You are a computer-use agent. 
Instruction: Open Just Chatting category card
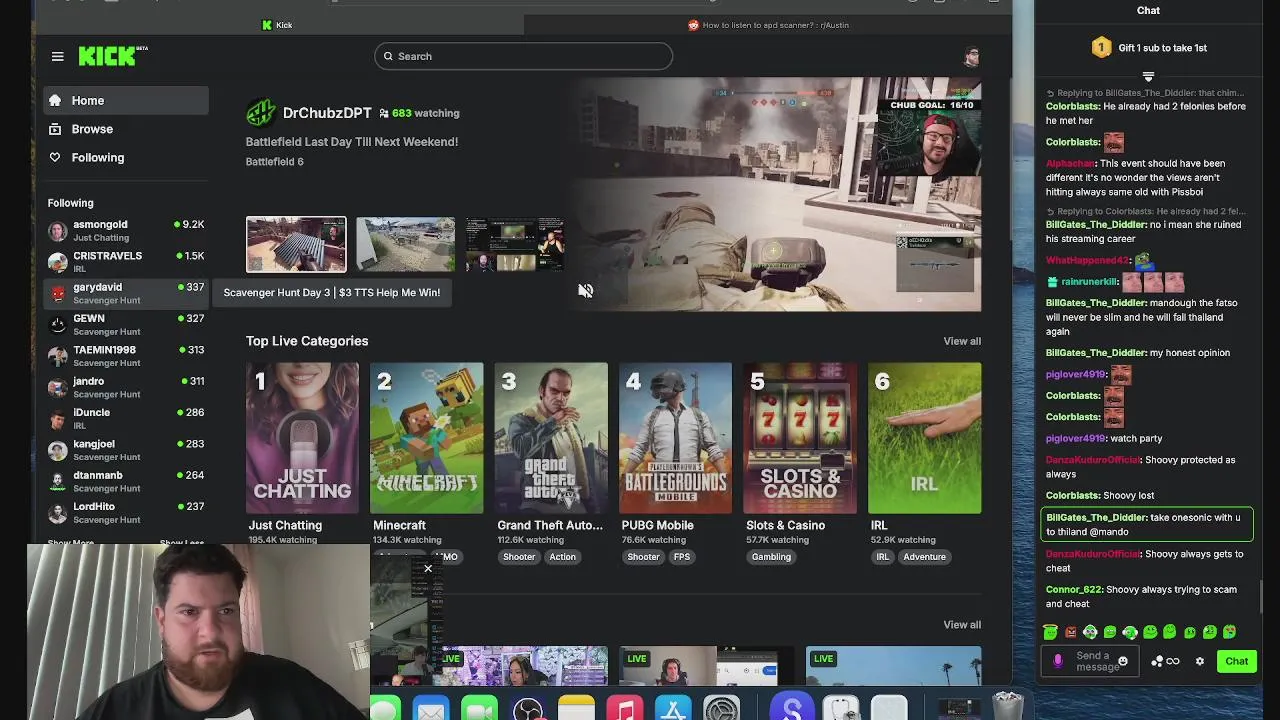(x=302, y=438)
